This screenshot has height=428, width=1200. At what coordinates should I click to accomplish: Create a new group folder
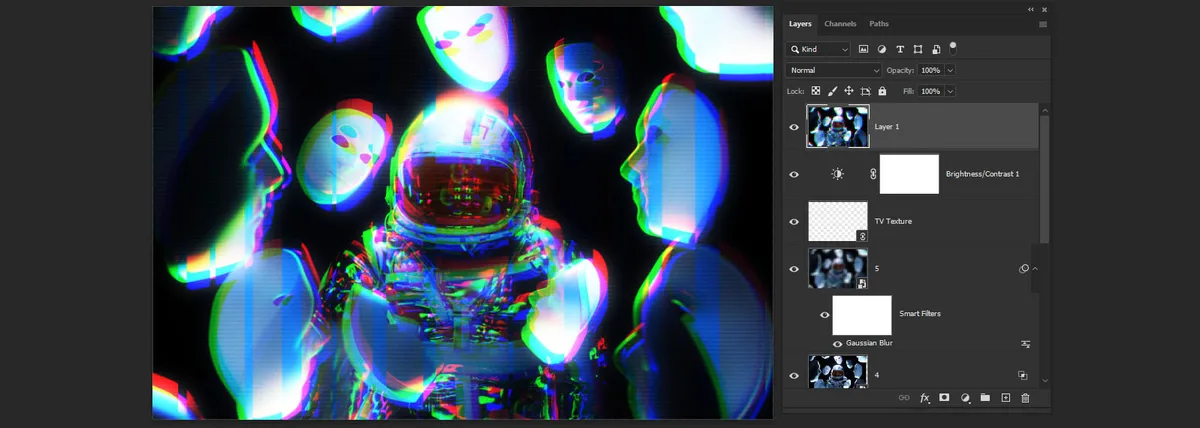(x=985, y=398)
